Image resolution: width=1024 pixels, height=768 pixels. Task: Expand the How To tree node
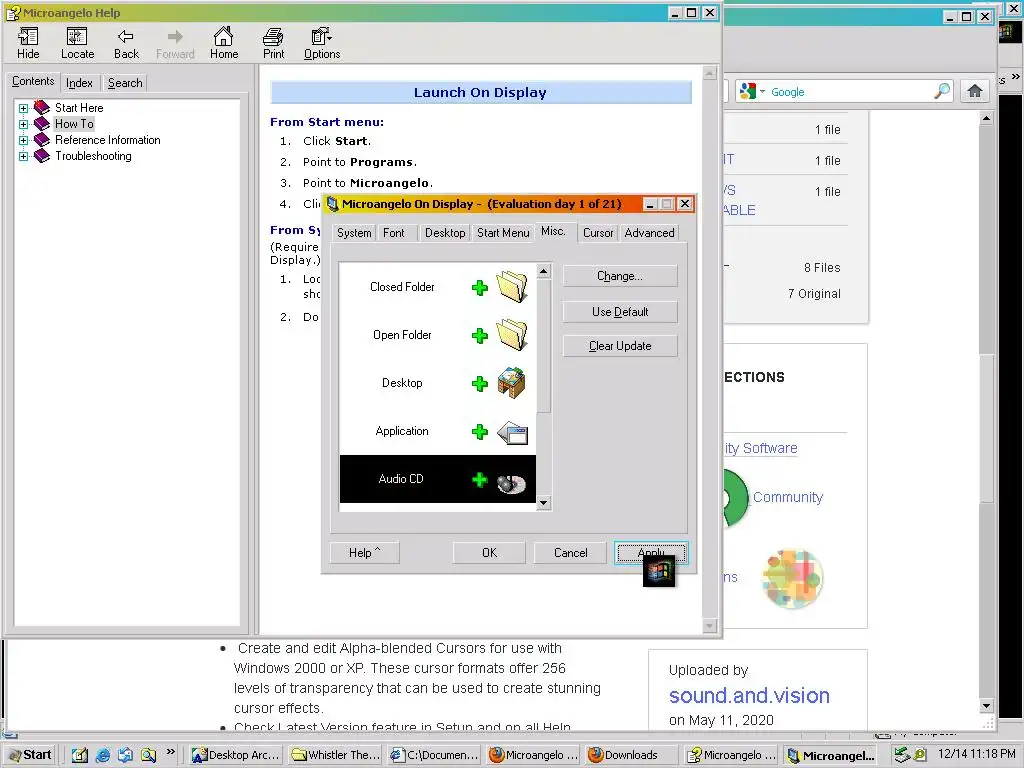pyautogui.click(x=24, y=124)
